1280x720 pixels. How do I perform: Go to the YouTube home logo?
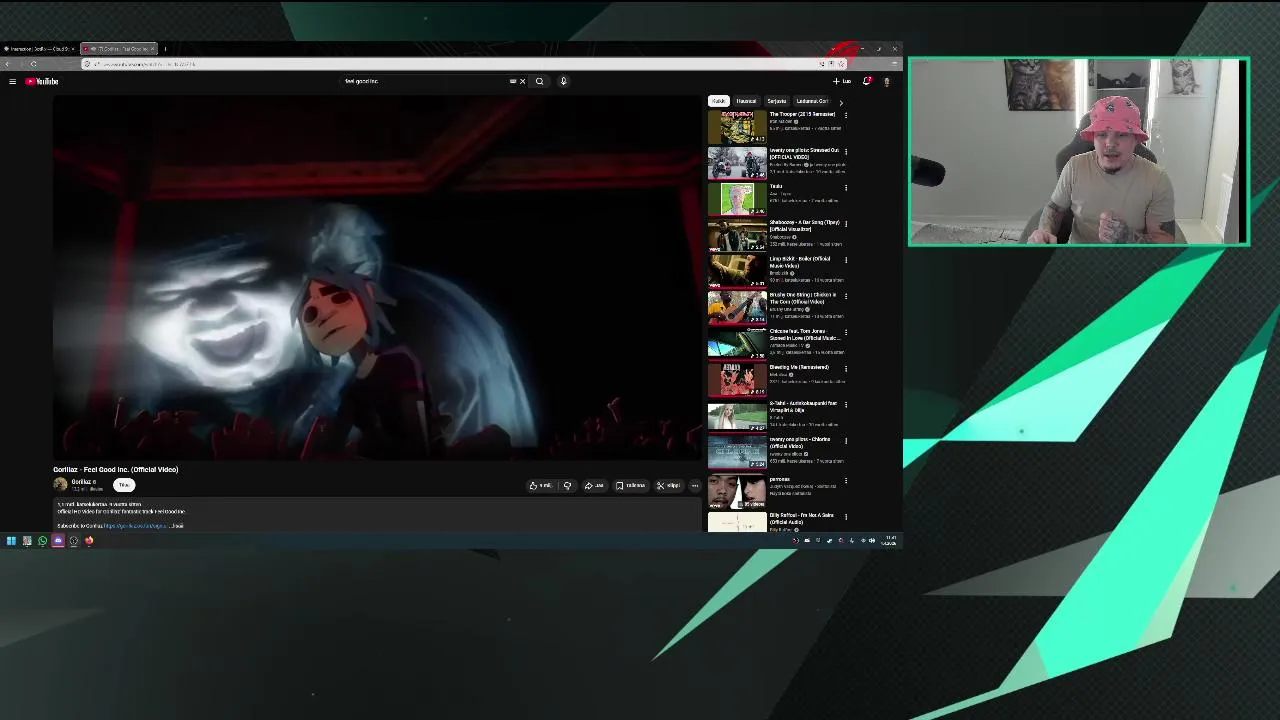pyautogui.click(x=42, y=81)
